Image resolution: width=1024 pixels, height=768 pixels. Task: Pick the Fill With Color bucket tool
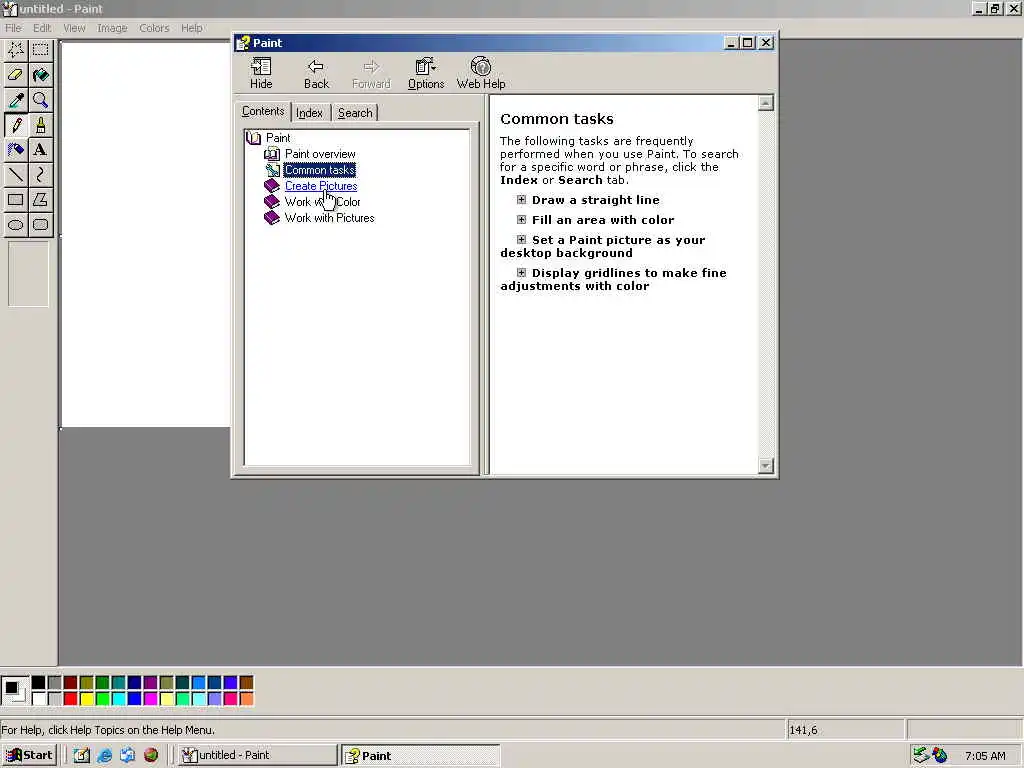point(40,74)
